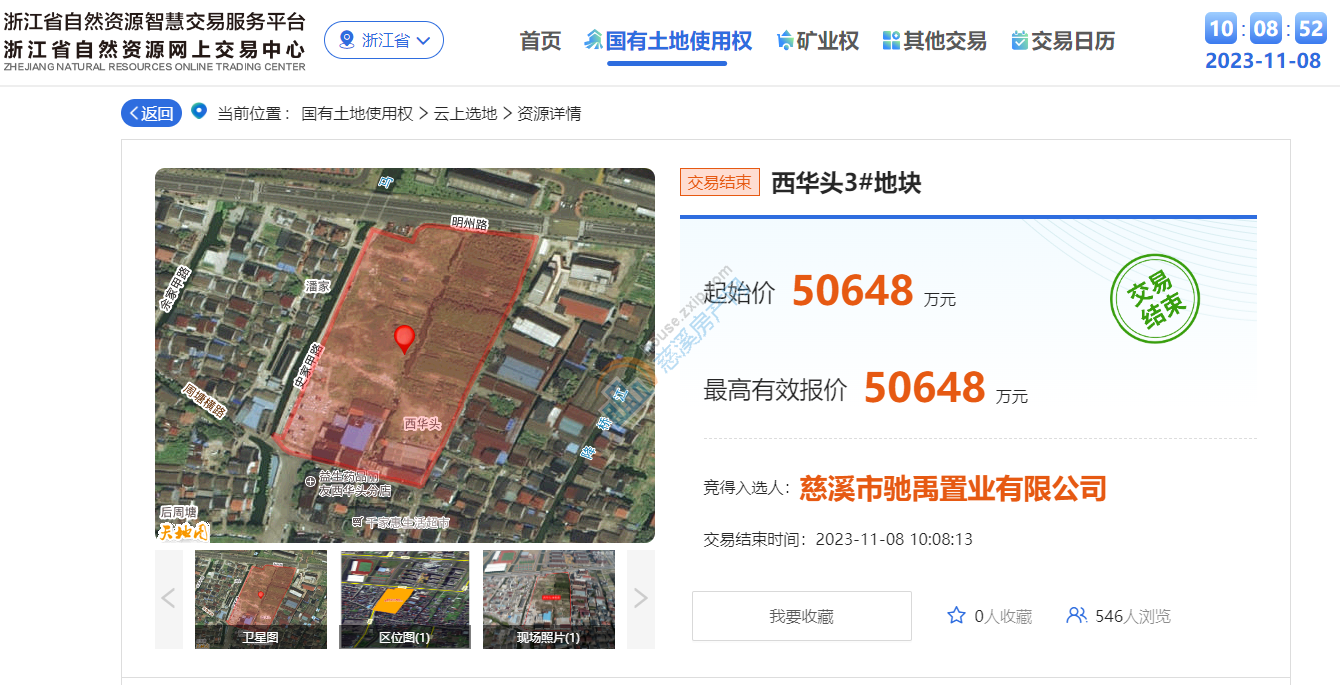Go to 首页 home tab
Viewport: 1340px width, 685px height.
(540, 41)
